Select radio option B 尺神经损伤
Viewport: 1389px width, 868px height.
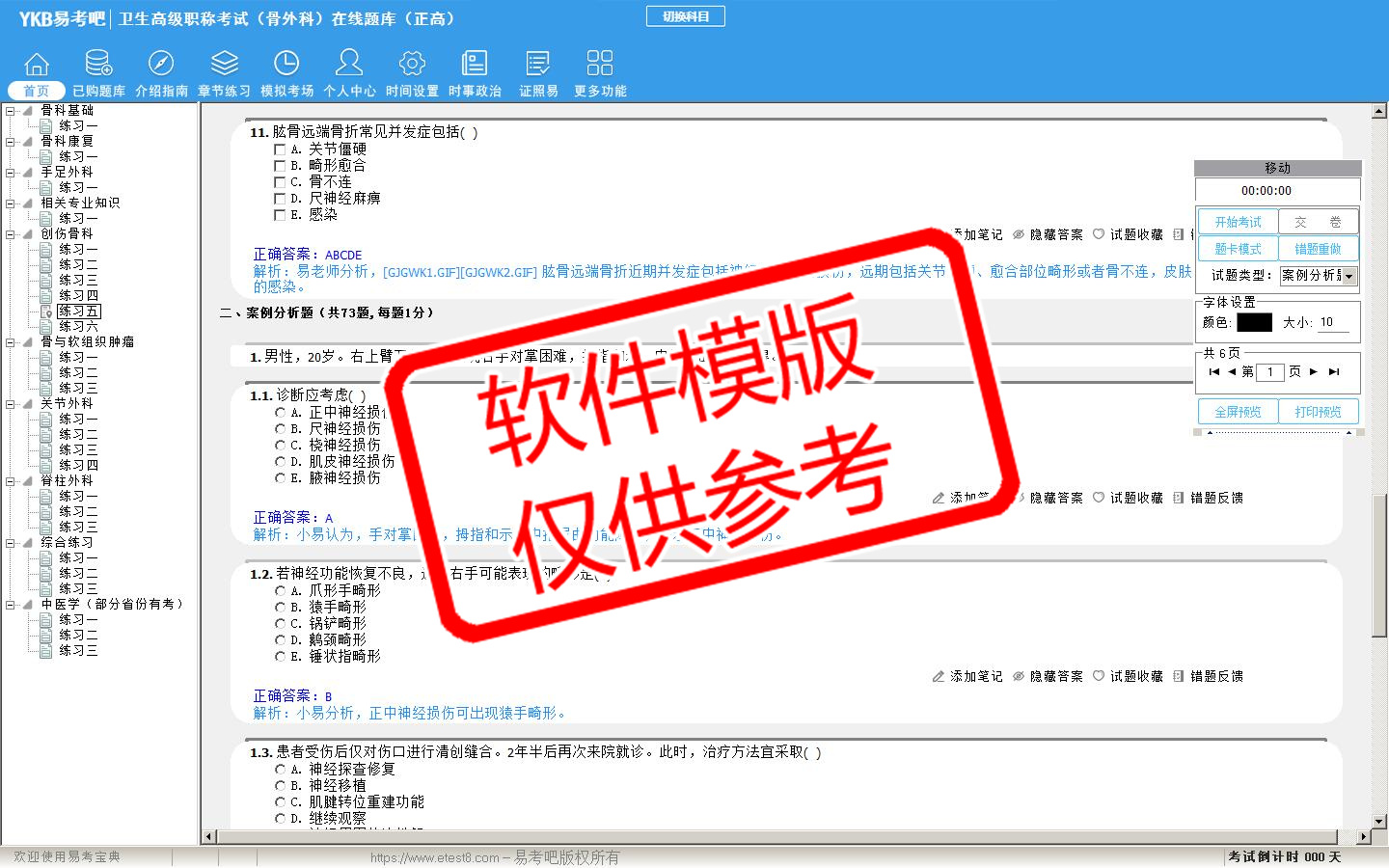(280, 429)
